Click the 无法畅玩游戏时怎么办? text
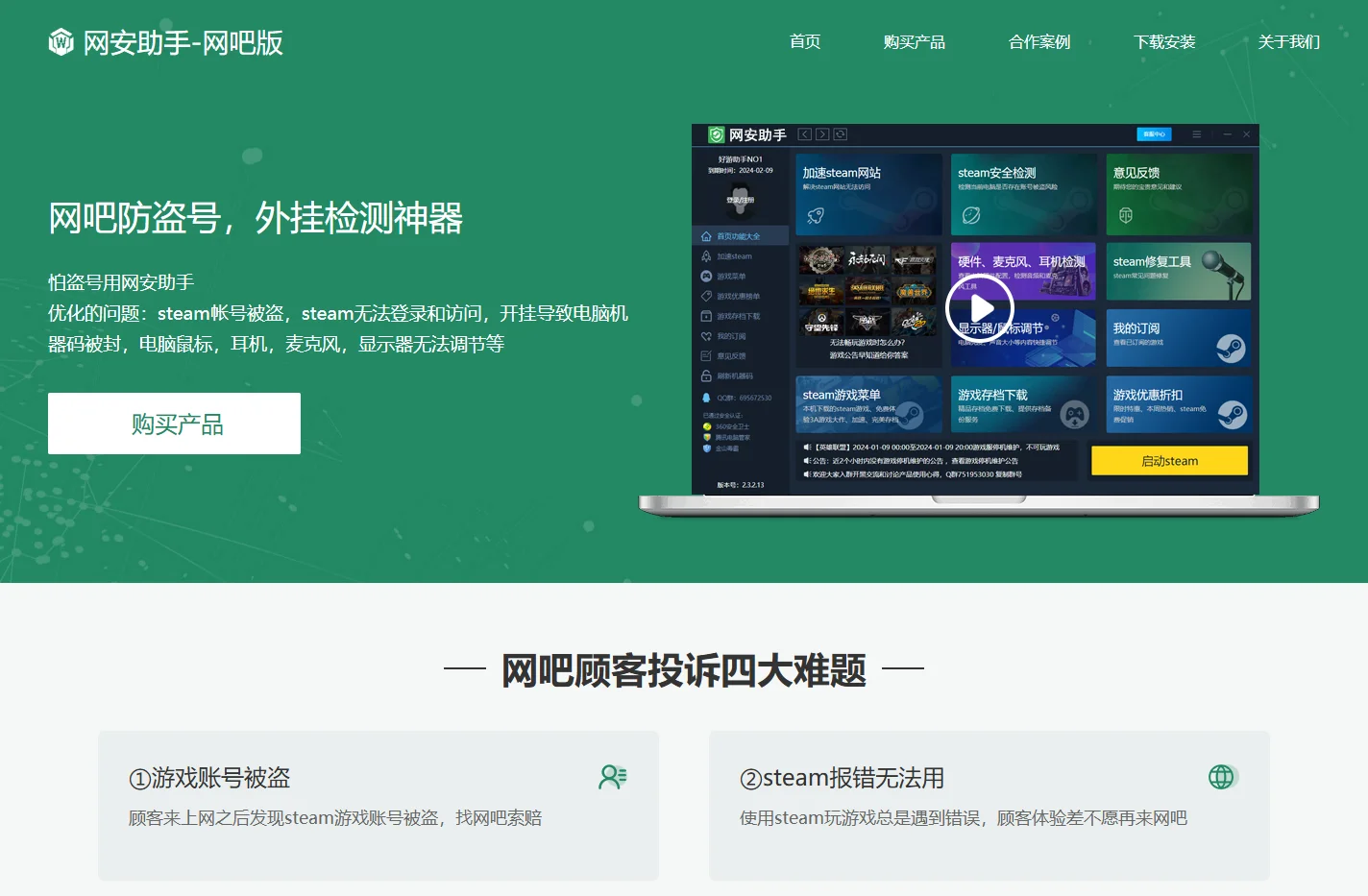The image size is (1368, 896). (867, 342)
